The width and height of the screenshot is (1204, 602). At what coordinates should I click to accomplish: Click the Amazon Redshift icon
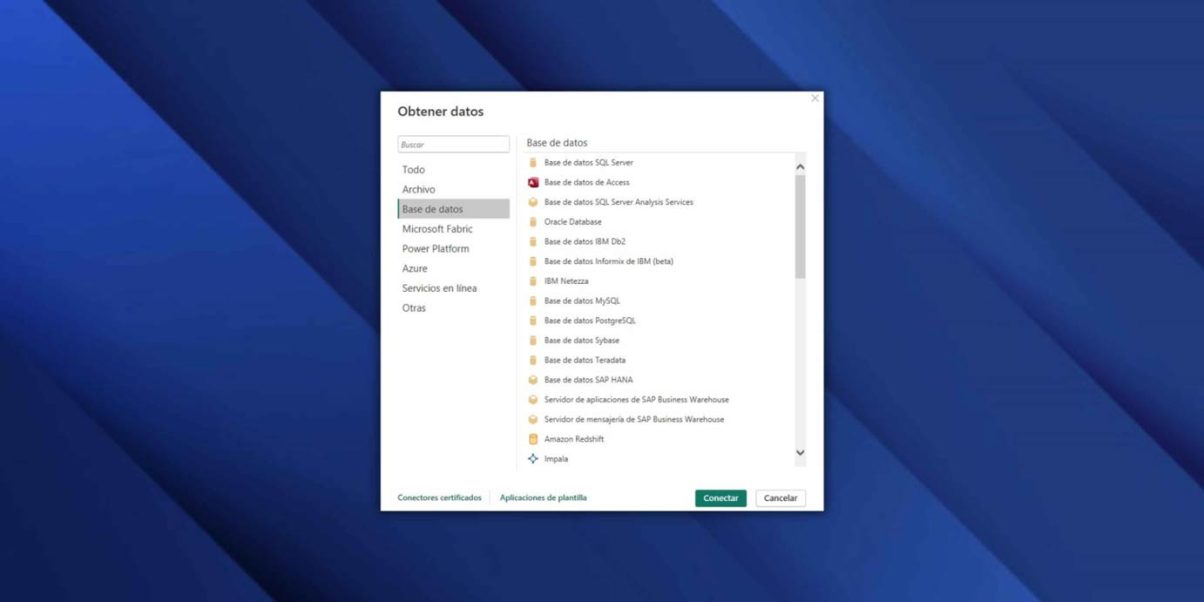[533, 439]
